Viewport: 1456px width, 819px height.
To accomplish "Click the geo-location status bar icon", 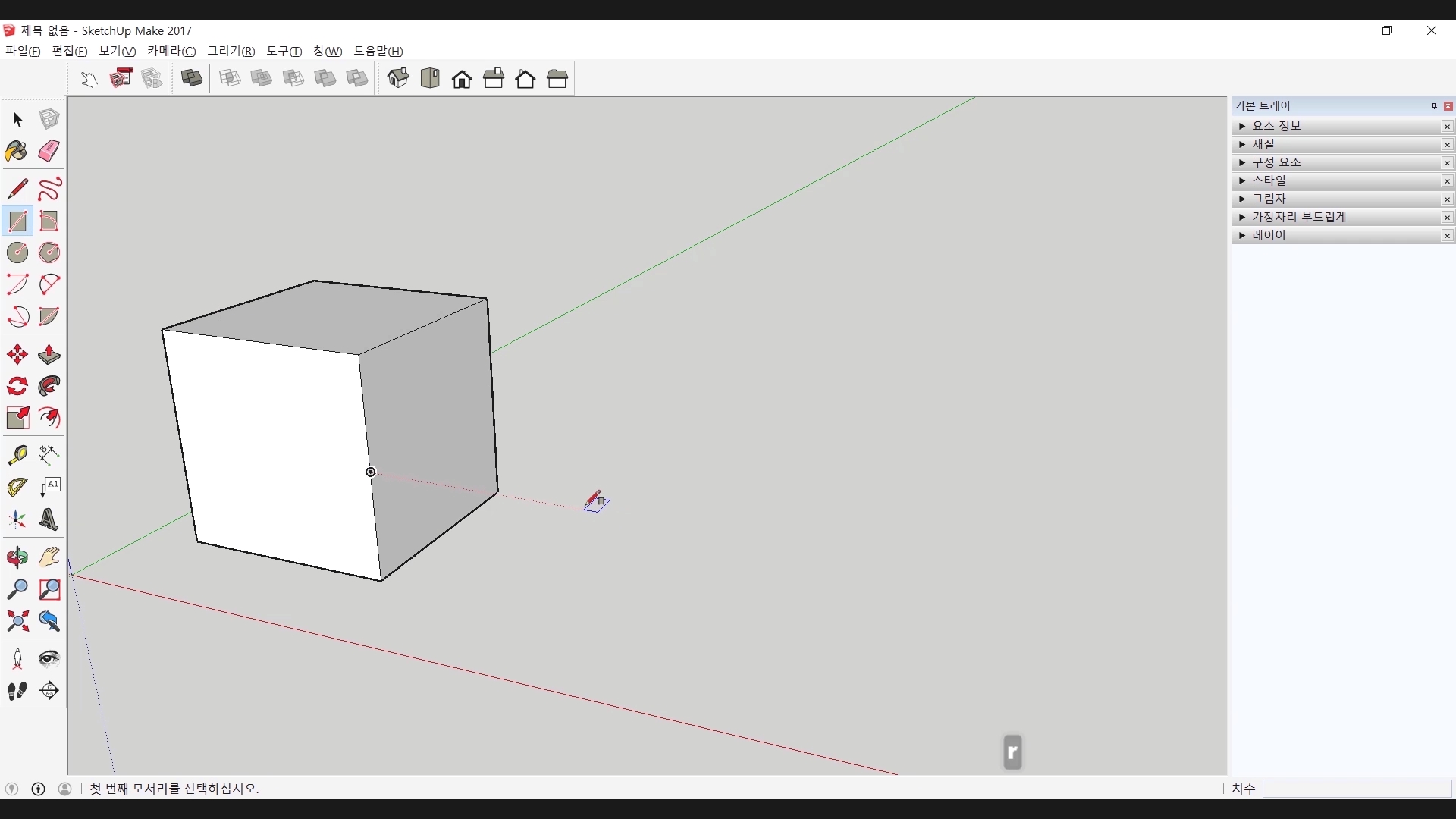I will click(x=11, y=789).
